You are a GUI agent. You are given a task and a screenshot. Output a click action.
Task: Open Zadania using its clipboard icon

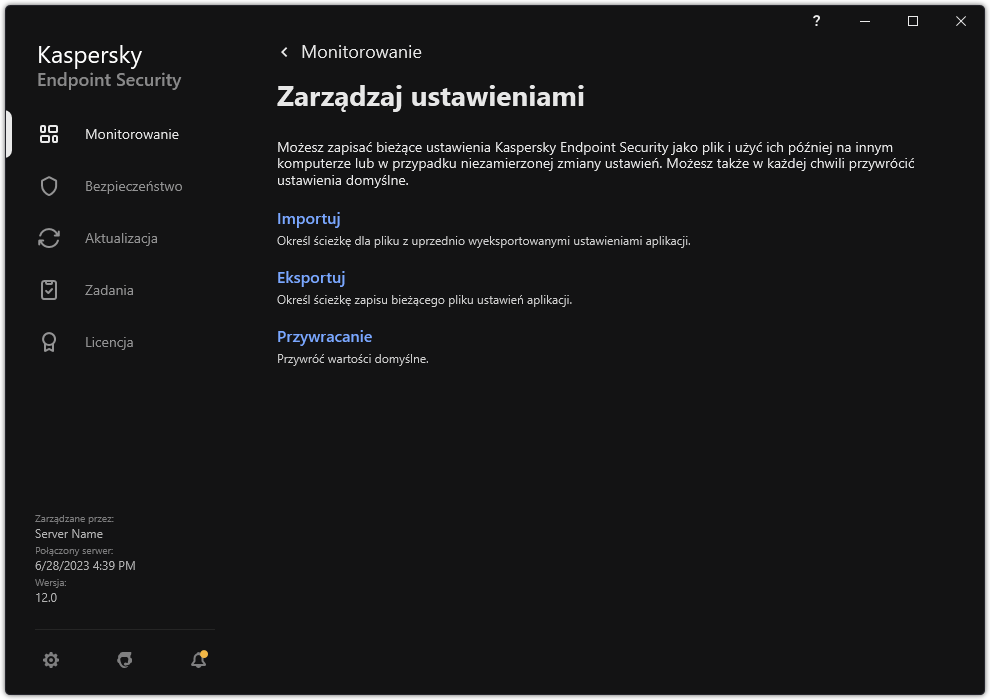[x=47, y=289]
